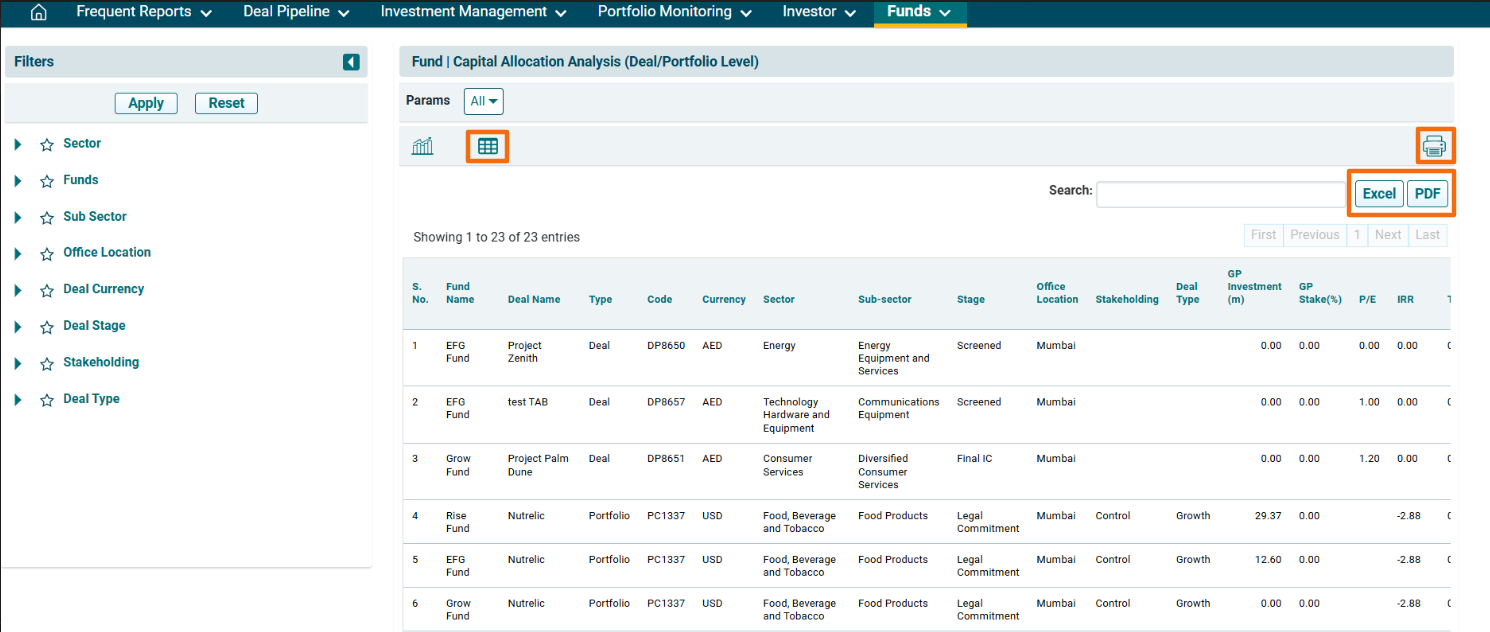Open the Params All dropdown

[484, 101]
